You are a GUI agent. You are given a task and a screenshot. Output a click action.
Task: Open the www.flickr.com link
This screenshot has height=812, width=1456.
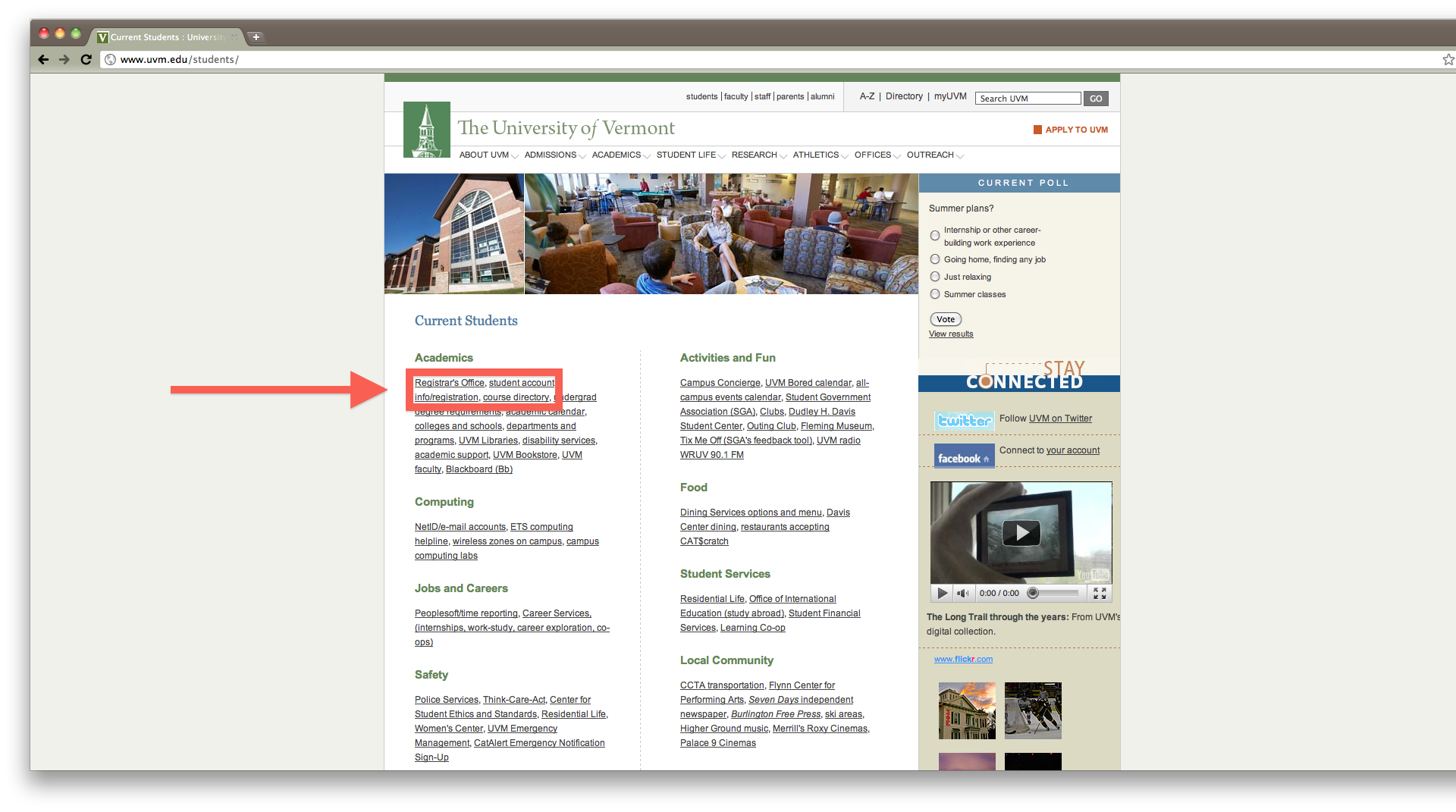[x=963, y=659]
